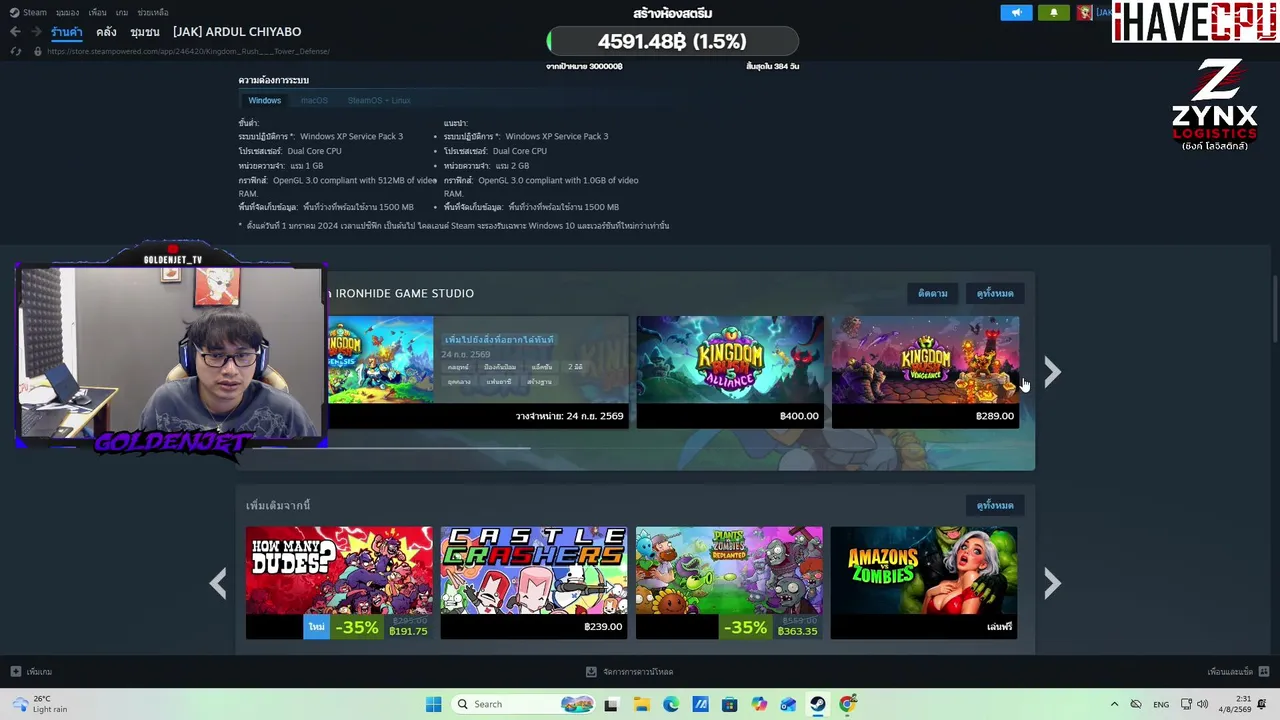Open the เกม menu
The width and height of the screenshot is (1280, 720).
[122, 13]
